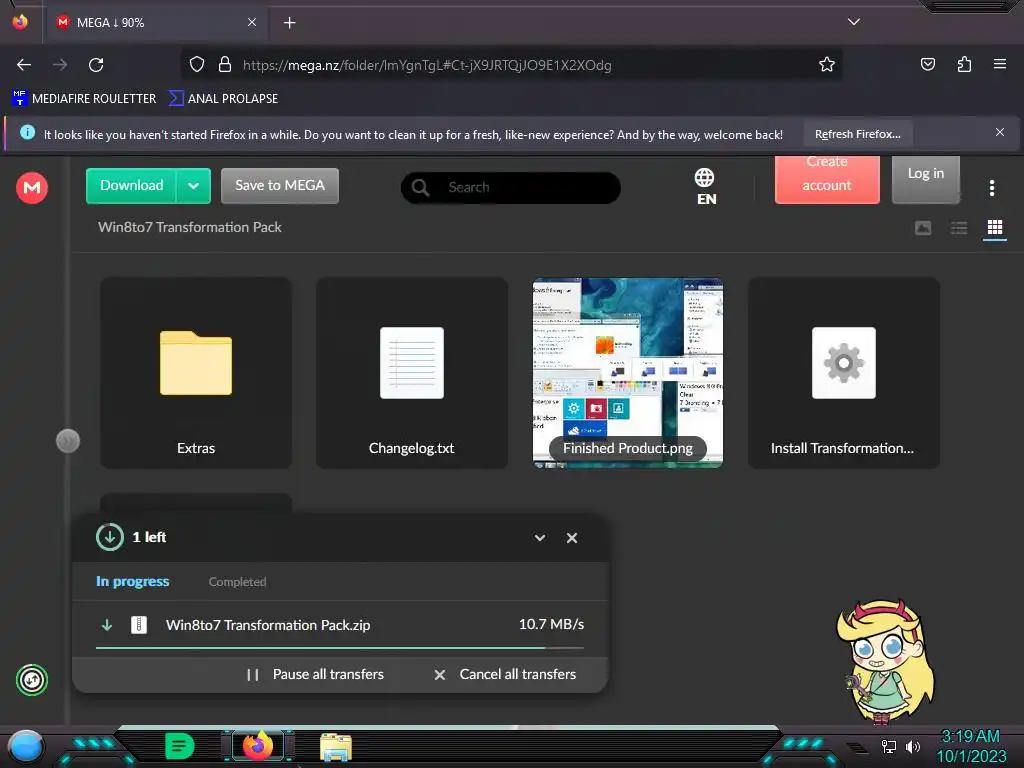Image resolution: width=1024 pixels, height=768 pixels.
Task: Click the 3:19 AM clock
Action: click(970, 737)
